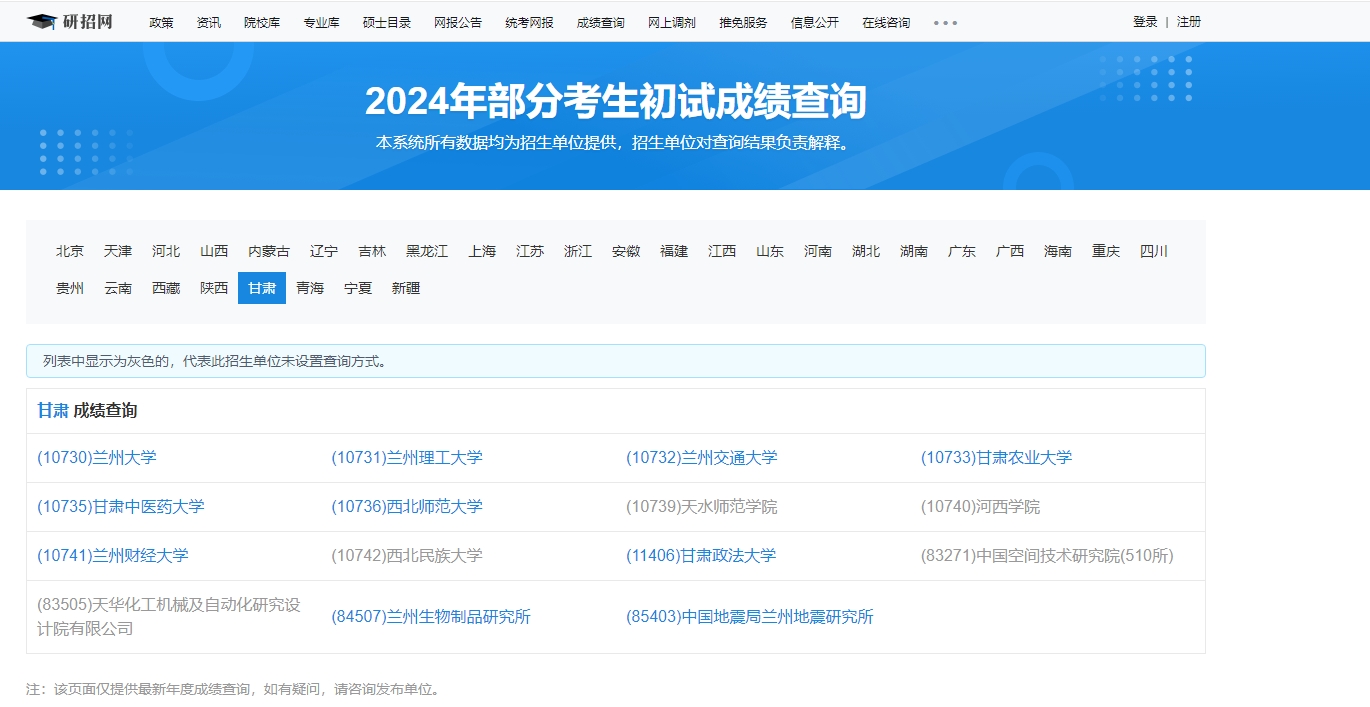The width and height of the screenshot is (1370, 707).
Task: Click grayed (10740)河西学院 entry
Action: tap(980, 507)
